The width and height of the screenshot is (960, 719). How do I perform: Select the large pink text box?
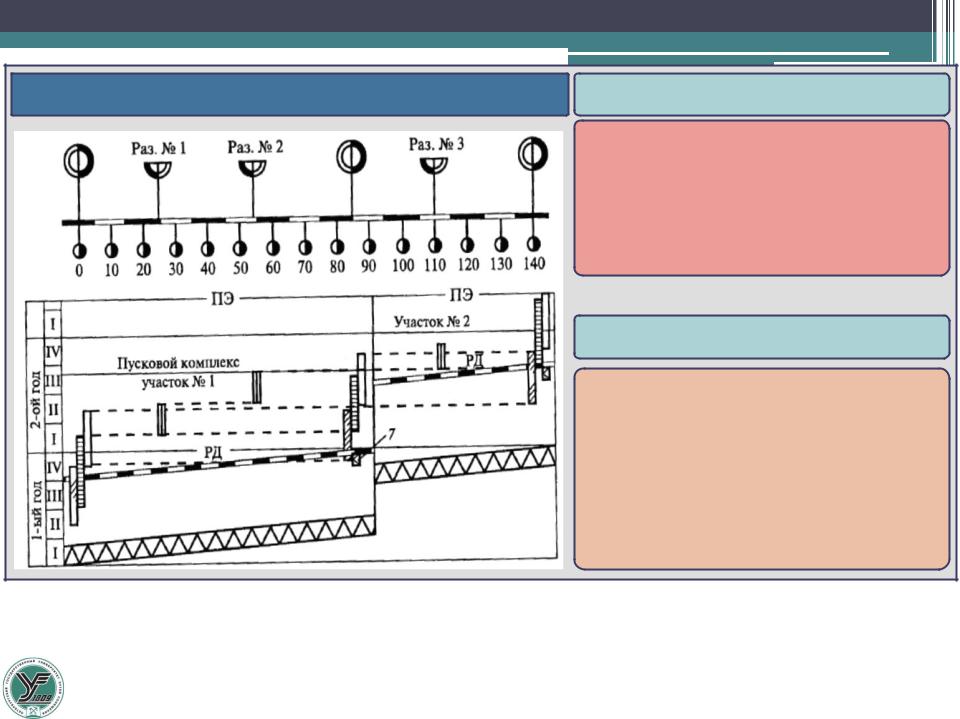[762, 198]
